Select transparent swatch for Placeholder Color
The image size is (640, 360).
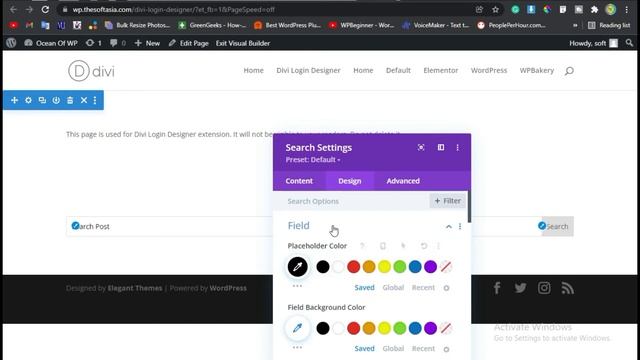coord(446,267)
